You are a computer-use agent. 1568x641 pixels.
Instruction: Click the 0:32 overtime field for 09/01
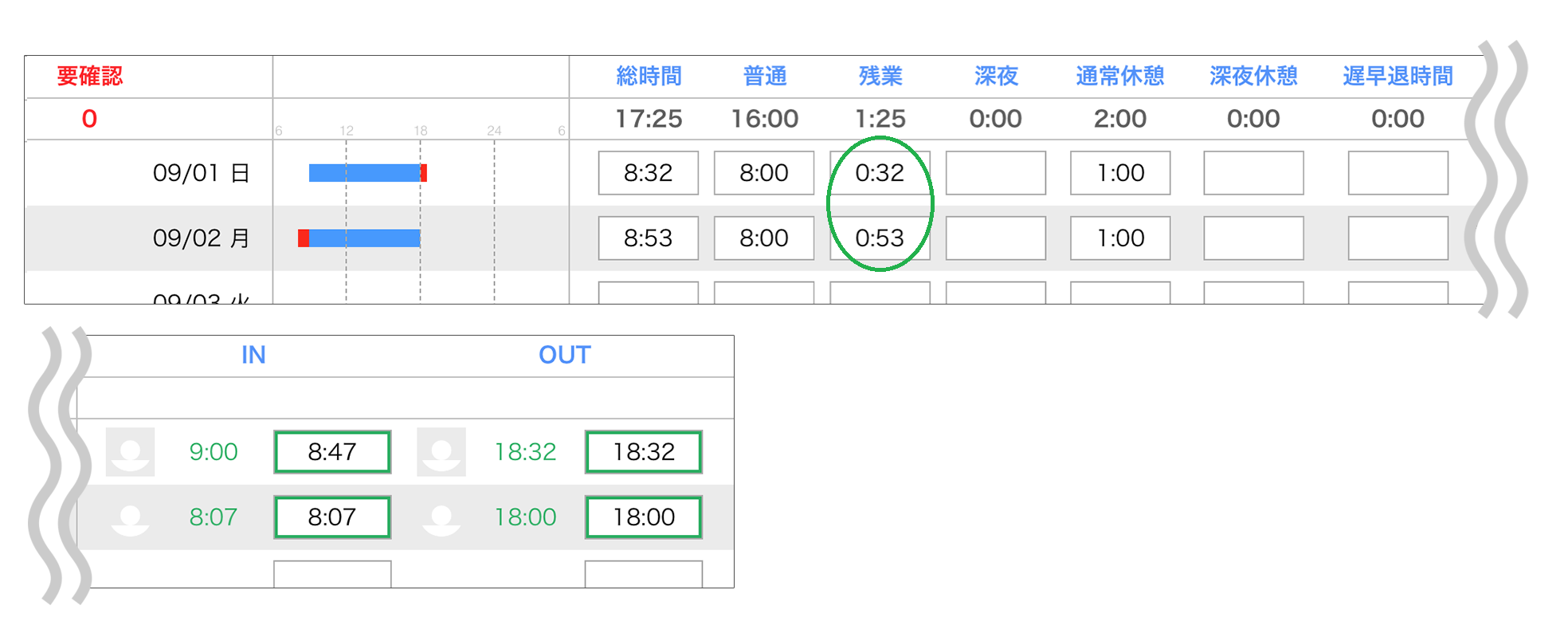pyautogui.click(x=880, y=173)
